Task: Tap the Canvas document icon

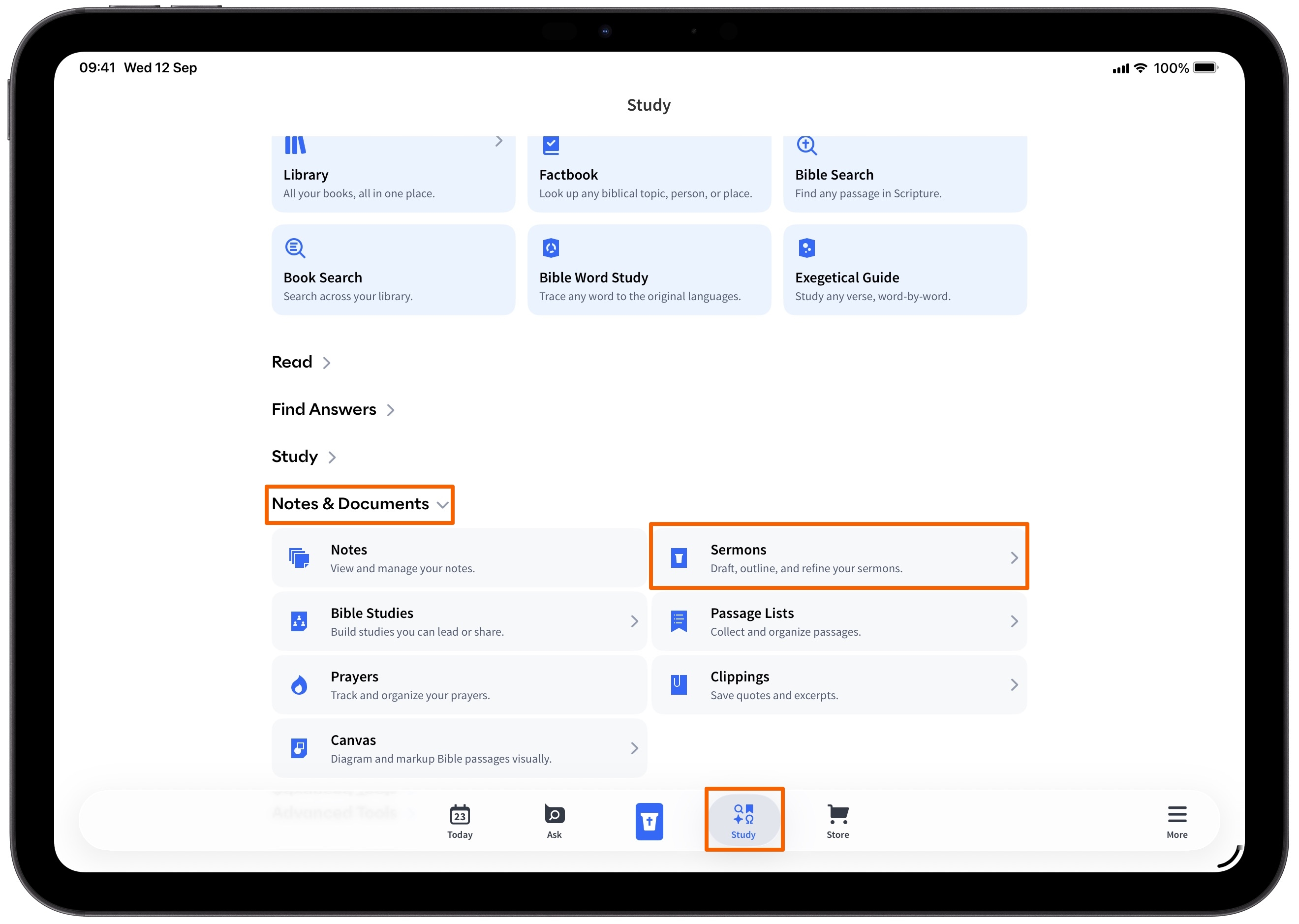Action: coord(299,748)
